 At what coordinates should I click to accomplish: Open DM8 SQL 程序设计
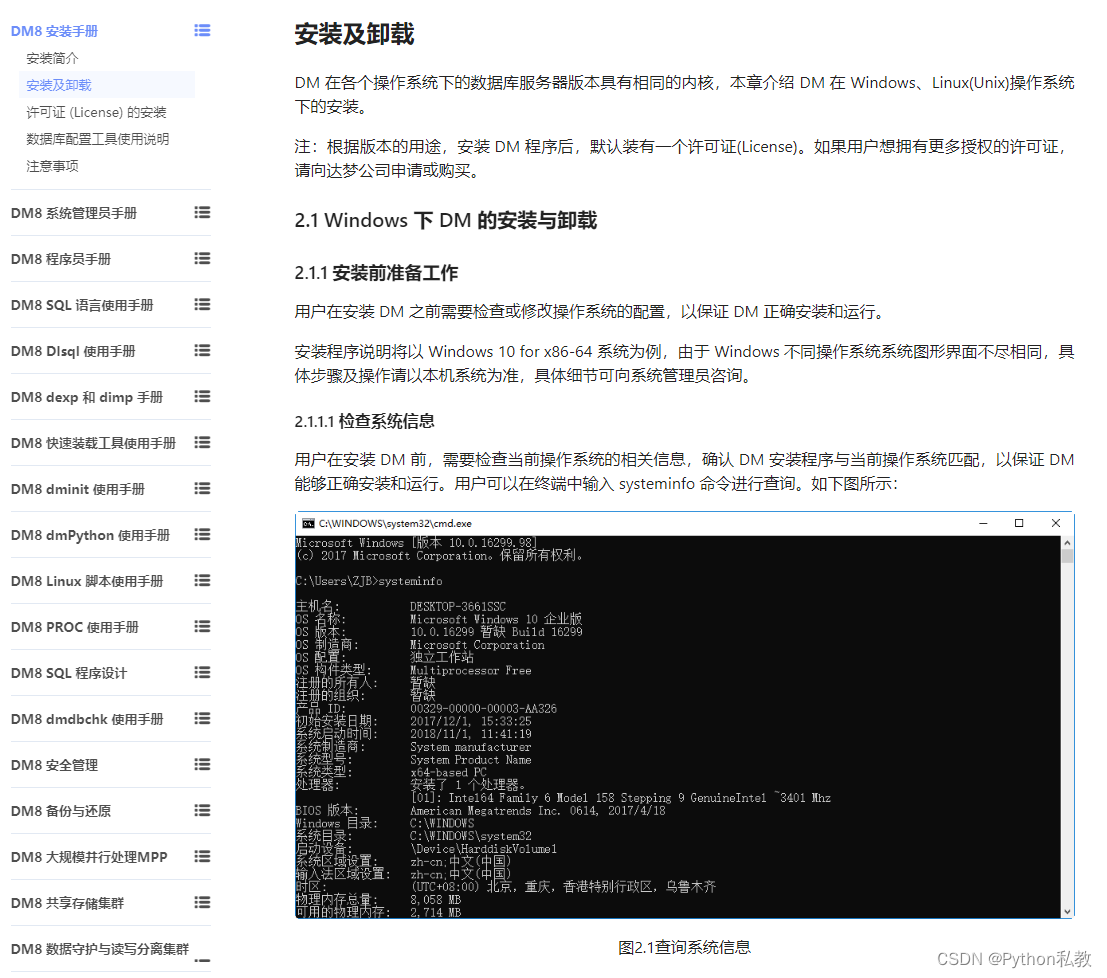pyautogui.click(x=69, y=673)
